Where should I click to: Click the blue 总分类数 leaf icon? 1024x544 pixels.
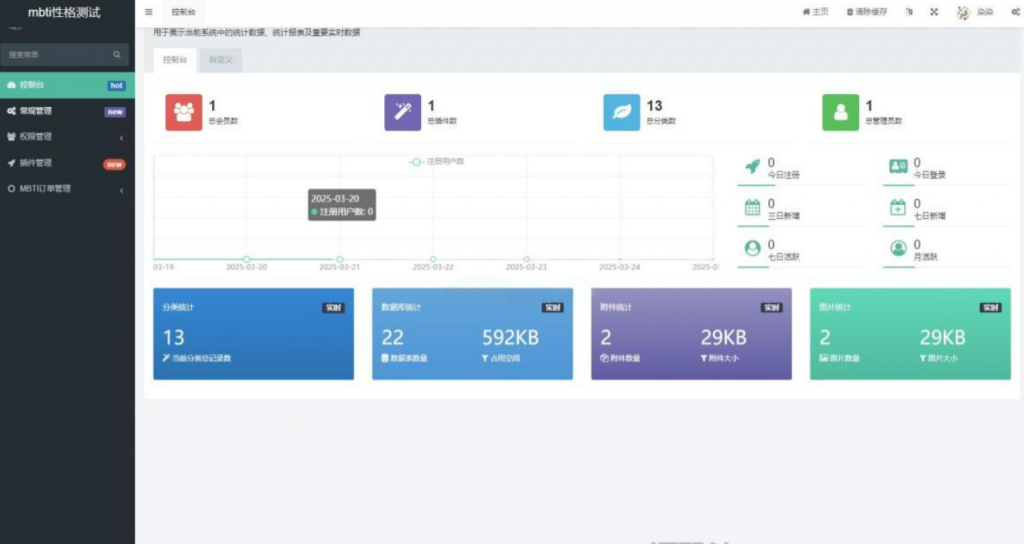click(x=621, y=112)
